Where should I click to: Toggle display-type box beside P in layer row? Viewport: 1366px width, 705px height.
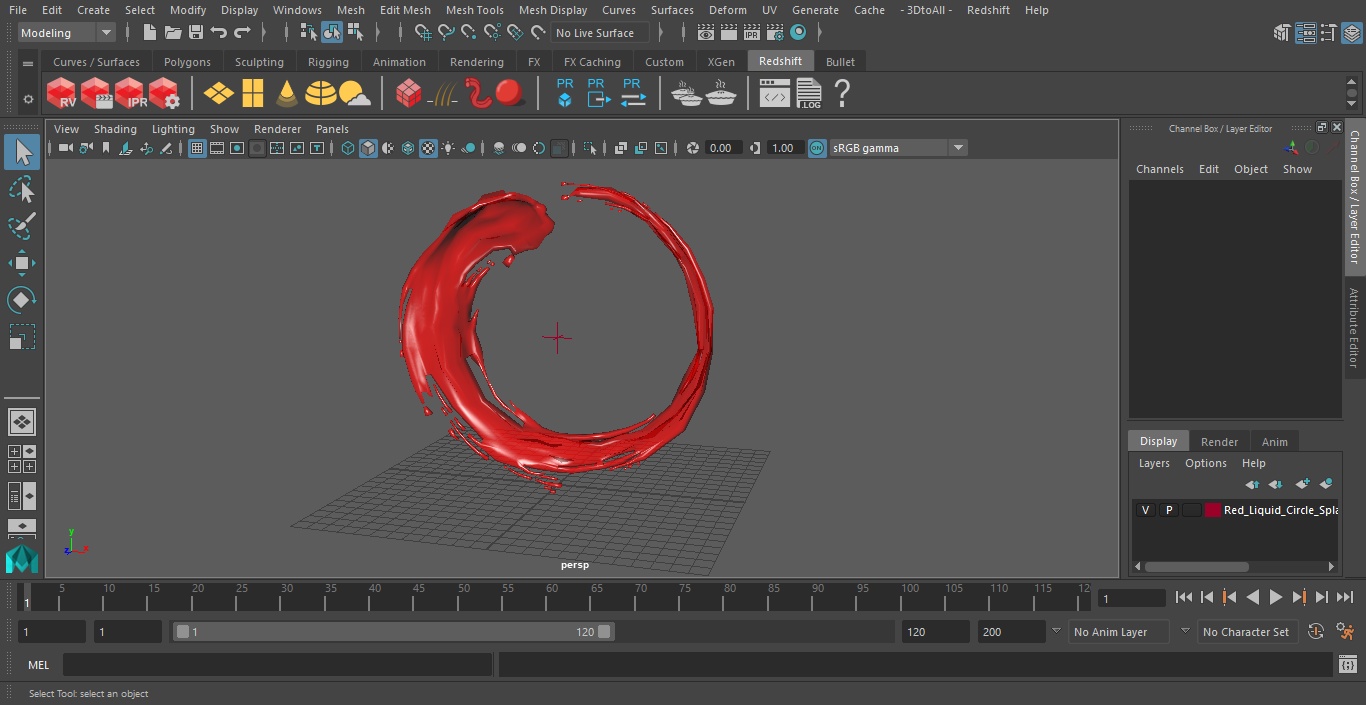1191,510
